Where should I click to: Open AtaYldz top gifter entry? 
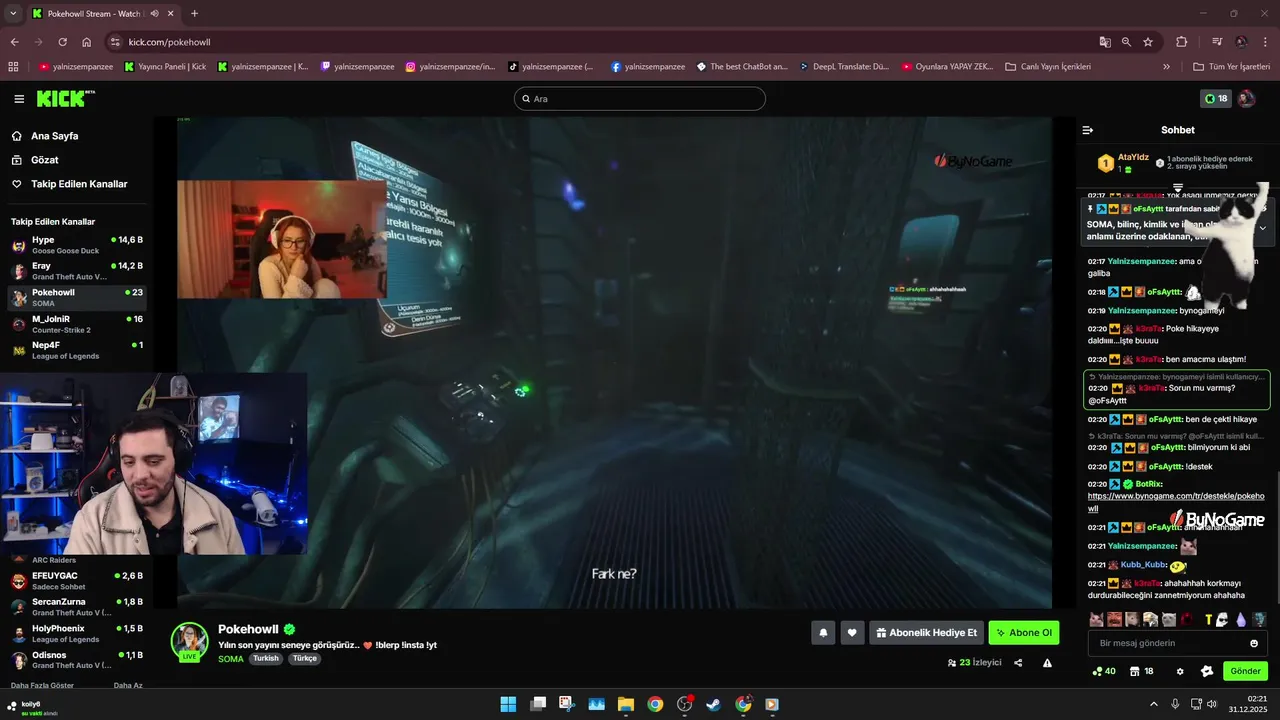tap(1124, 162)
